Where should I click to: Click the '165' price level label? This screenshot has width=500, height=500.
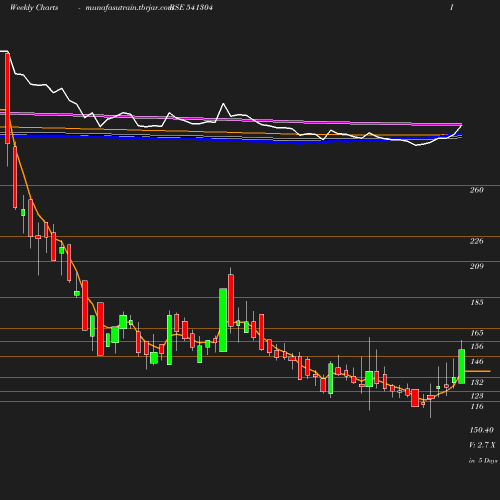pos(477,333)
